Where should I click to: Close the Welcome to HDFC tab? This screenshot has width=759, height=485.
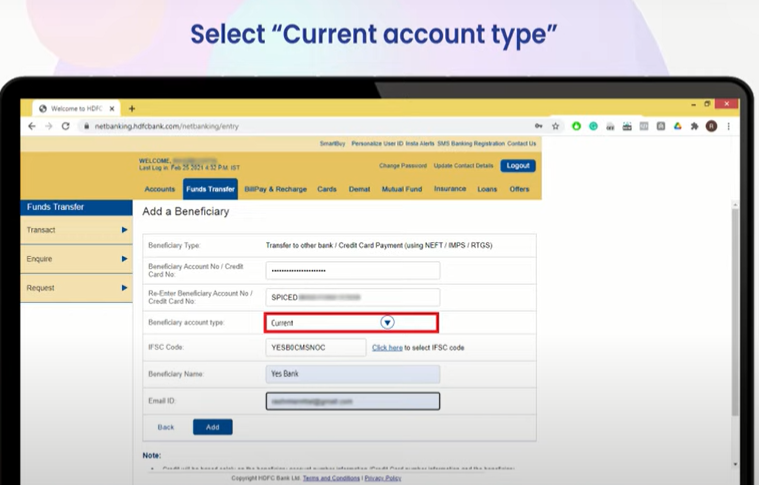(112, 109)
